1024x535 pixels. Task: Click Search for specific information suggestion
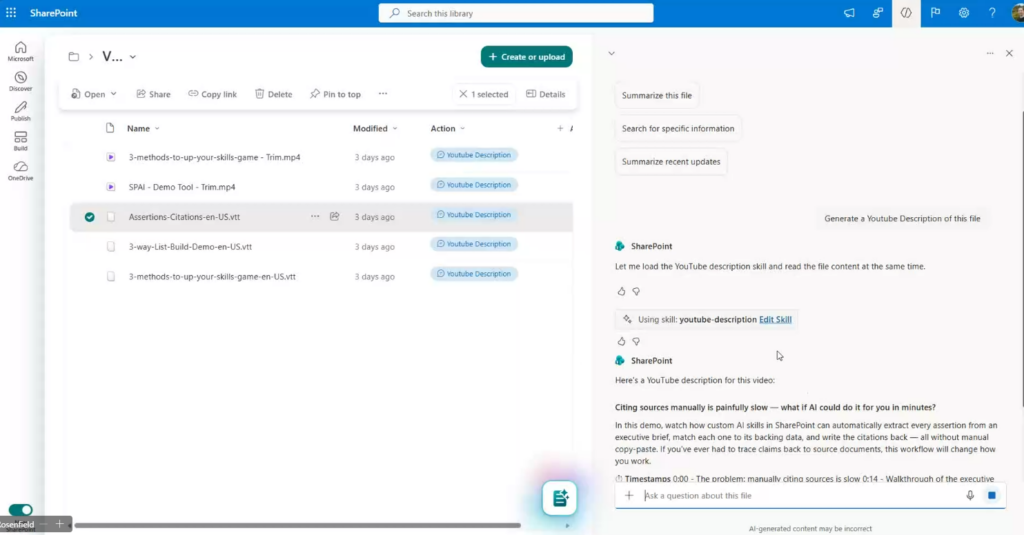678,129
